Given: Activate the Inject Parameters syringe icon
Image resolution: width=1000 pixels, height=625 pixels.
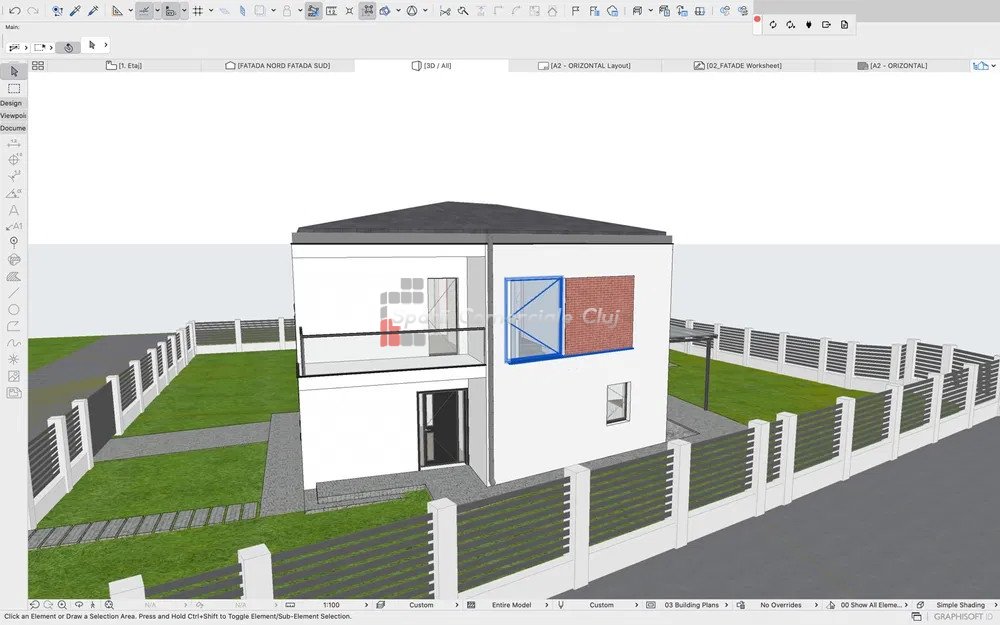Looking at the screenshot, I should 93,11.
